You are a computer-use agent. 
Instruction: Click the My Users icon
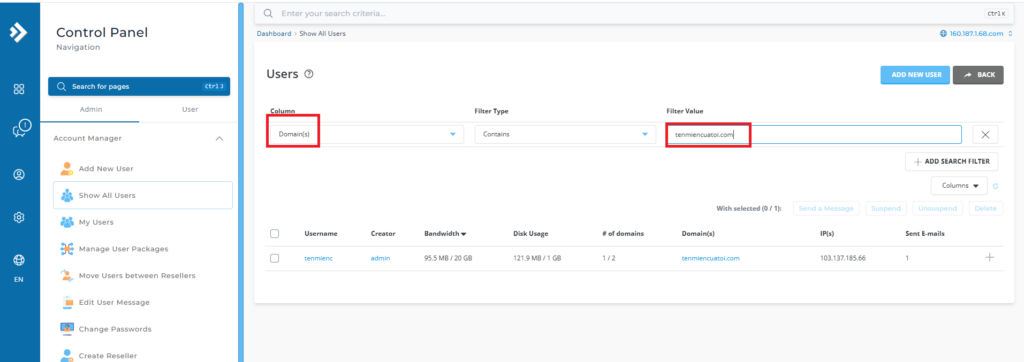pos(67,222)
